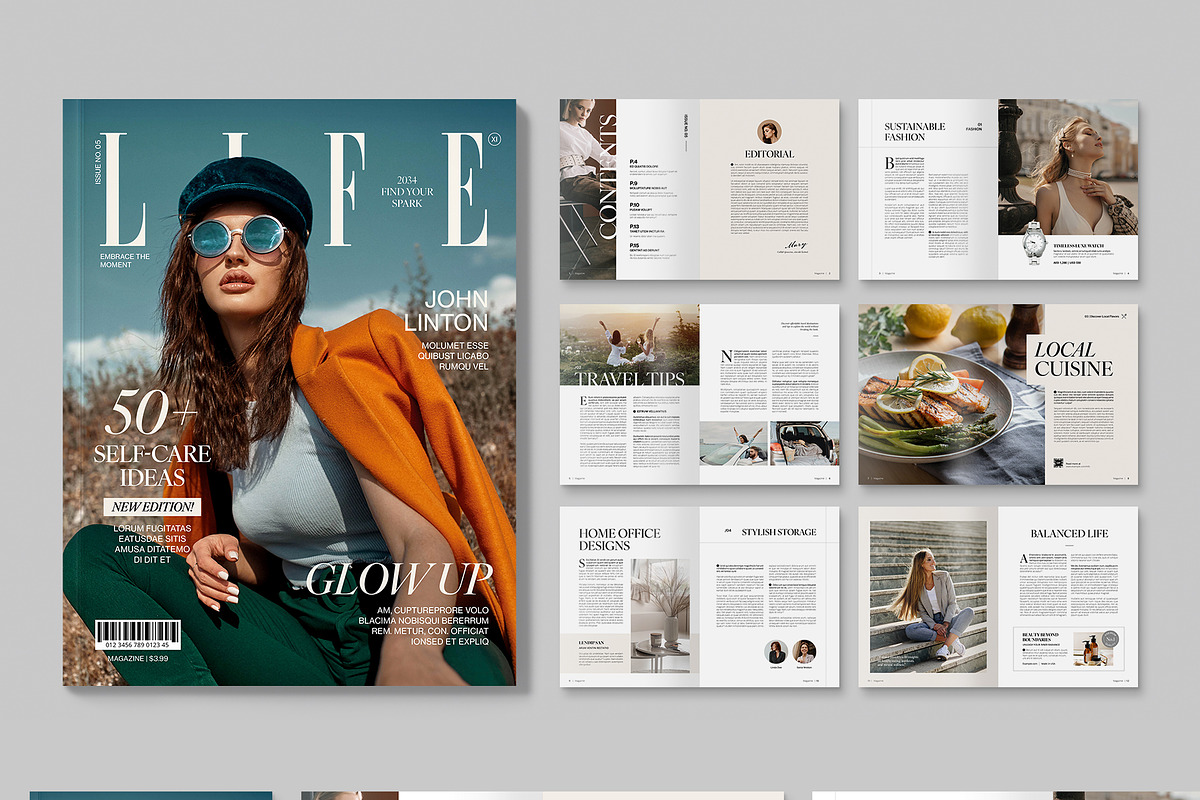This screenshot has width=1200, height=800.
Task: Click the barcode on the magazine cover
Action: pyautogui.click(x=138, y=633)
